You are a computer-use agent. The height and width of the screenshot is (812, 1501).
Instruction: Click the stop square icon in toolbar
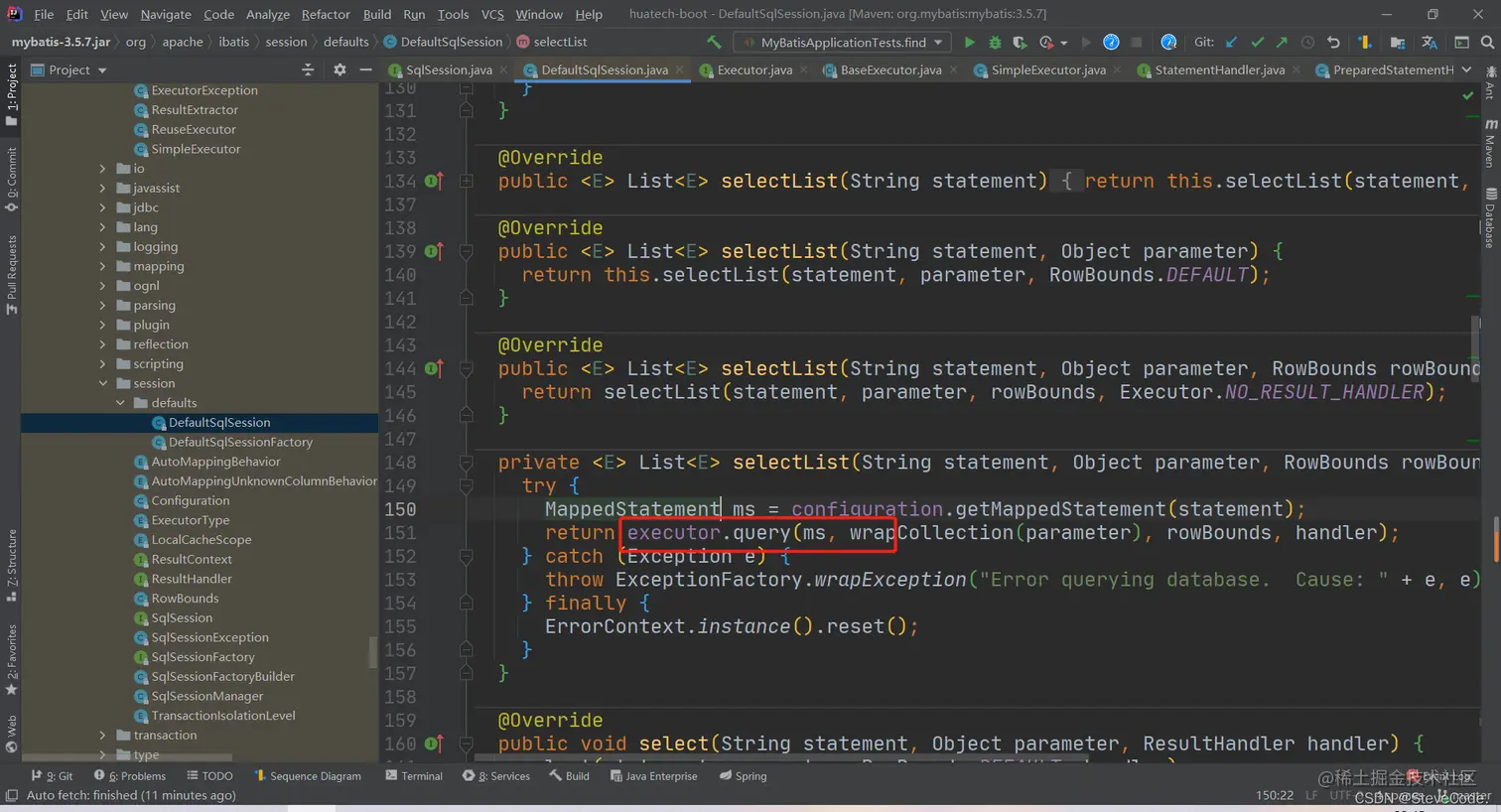coord(1136,42)
